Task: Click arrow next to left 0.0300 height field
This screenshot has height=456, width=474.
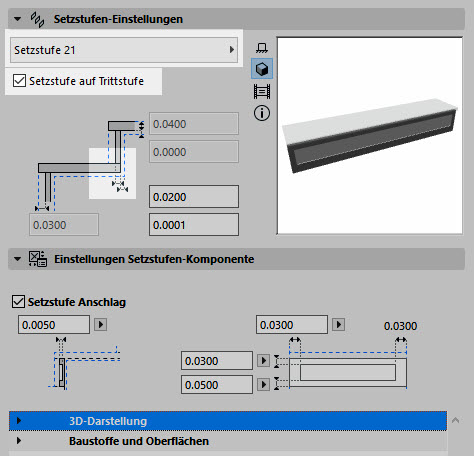Action: pos(263,361)
